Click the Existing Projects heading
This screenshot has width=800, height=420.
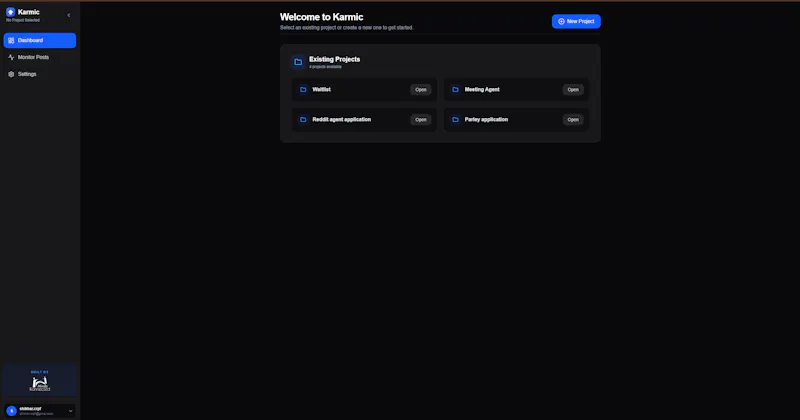point(334,59)
